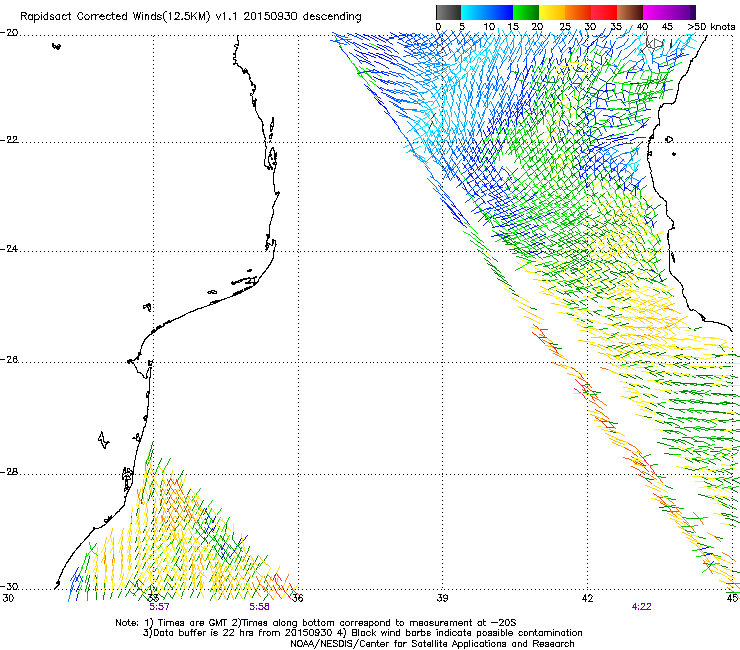Click the '-20' latitude axis label
The width and height of the screenshot is (740, 650).
pos(9,33)
